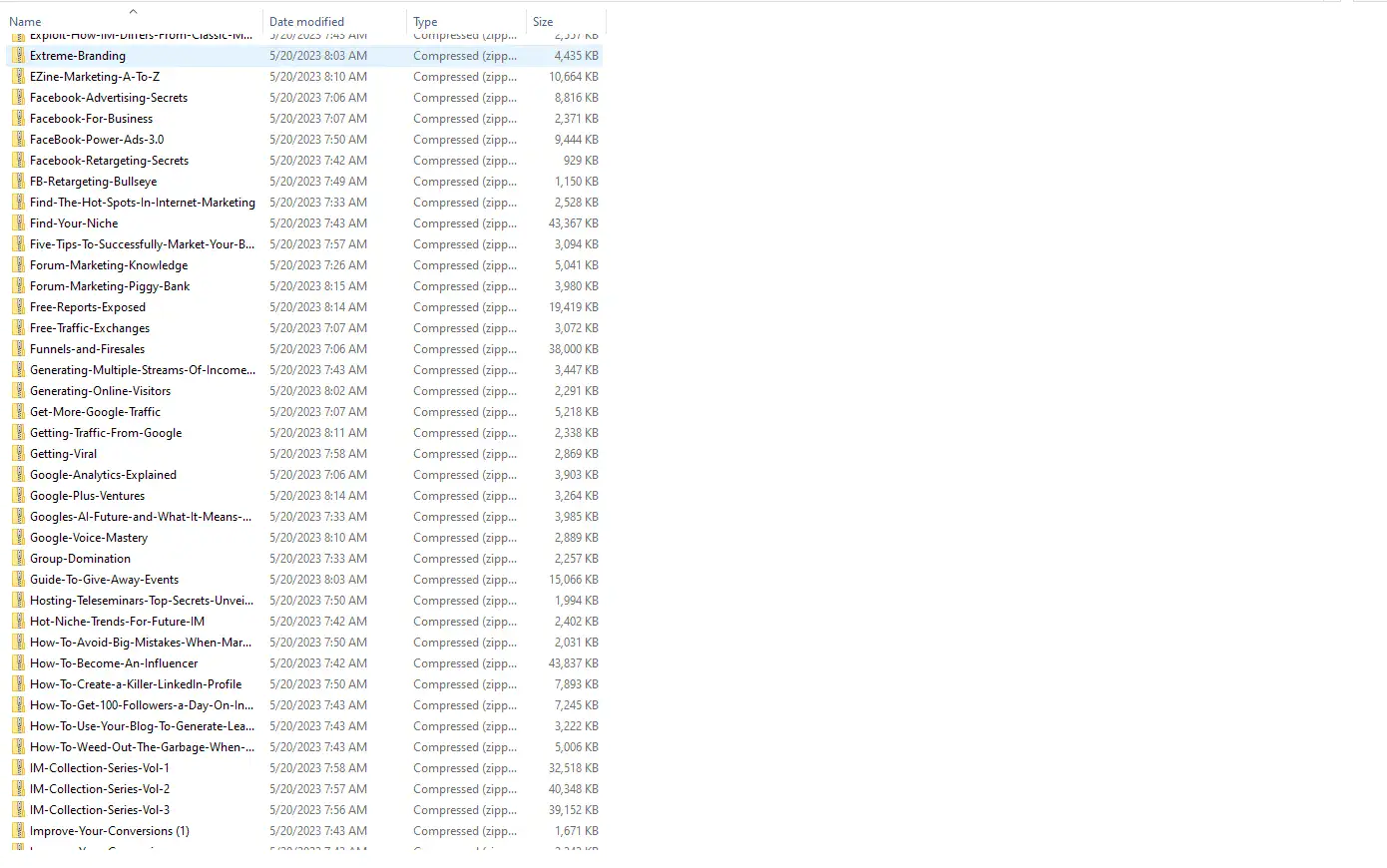
Task: Click the zip icon for Facebook-Retargeting-Secrets
Action: (18, 161)
